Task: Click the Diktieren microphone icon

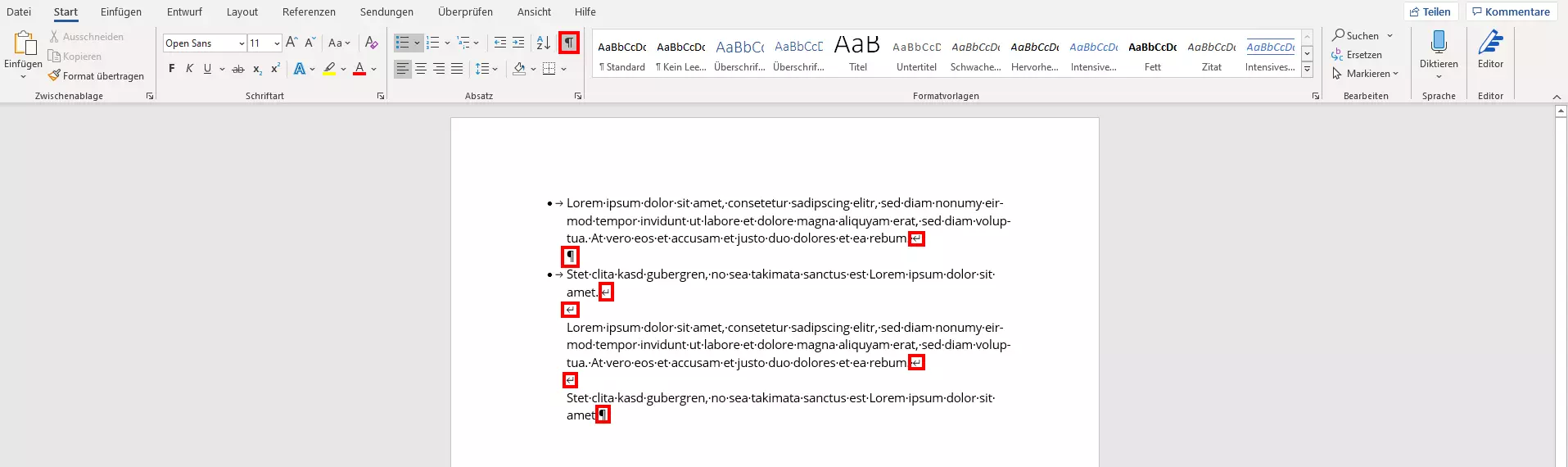Action: [x=1439, y=43]
